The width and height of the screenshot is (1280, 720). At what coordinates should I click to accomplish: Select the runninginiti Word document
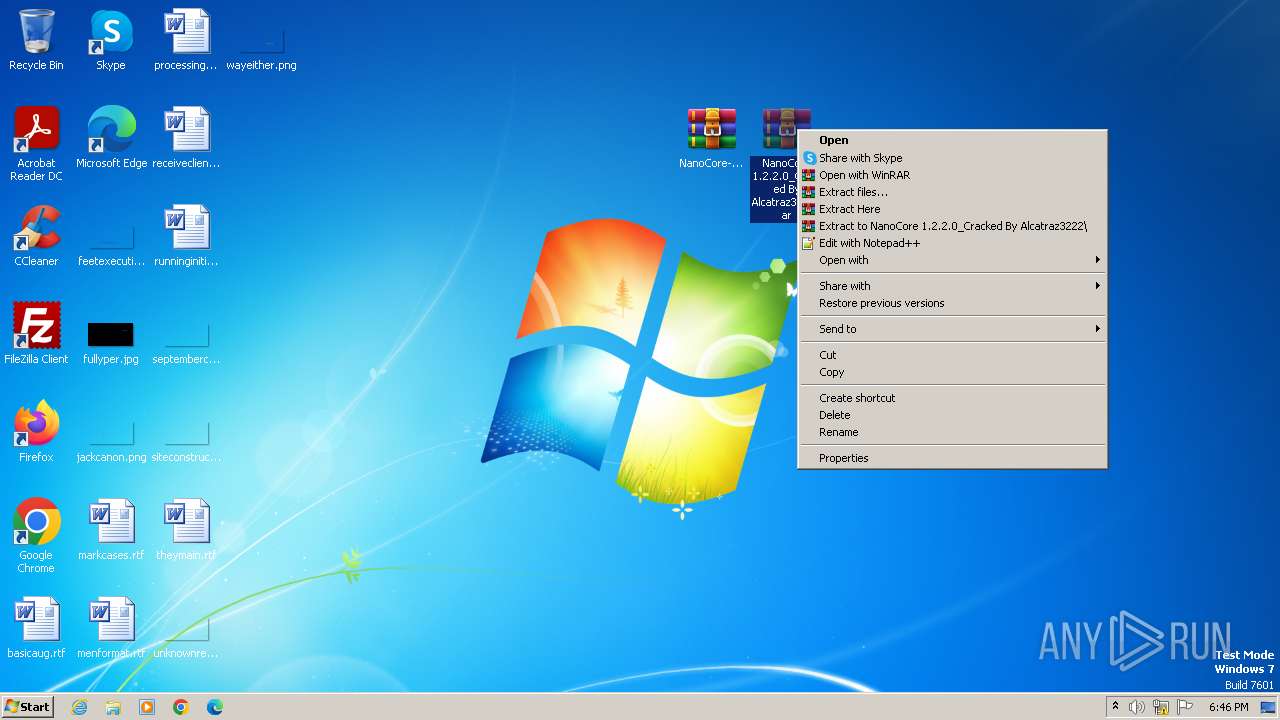(x=186, y=236)
